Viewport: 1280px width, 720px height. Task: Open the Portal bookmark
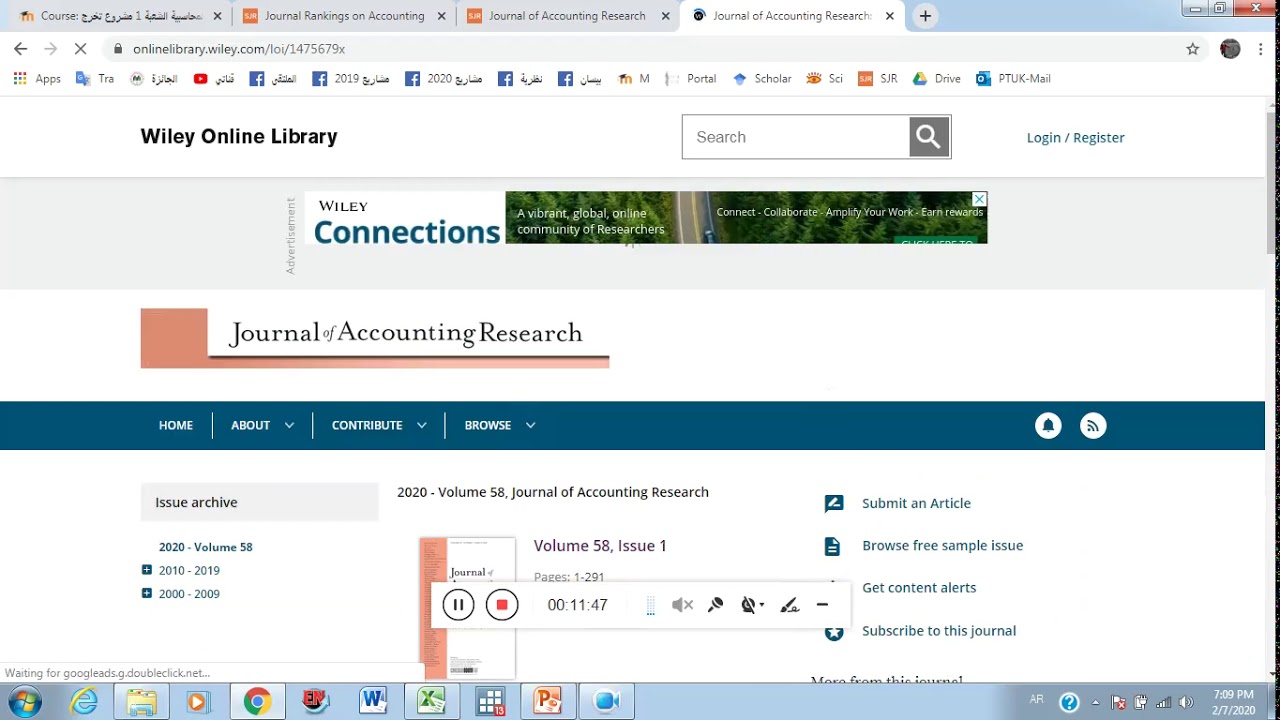[x=691, y=78]
